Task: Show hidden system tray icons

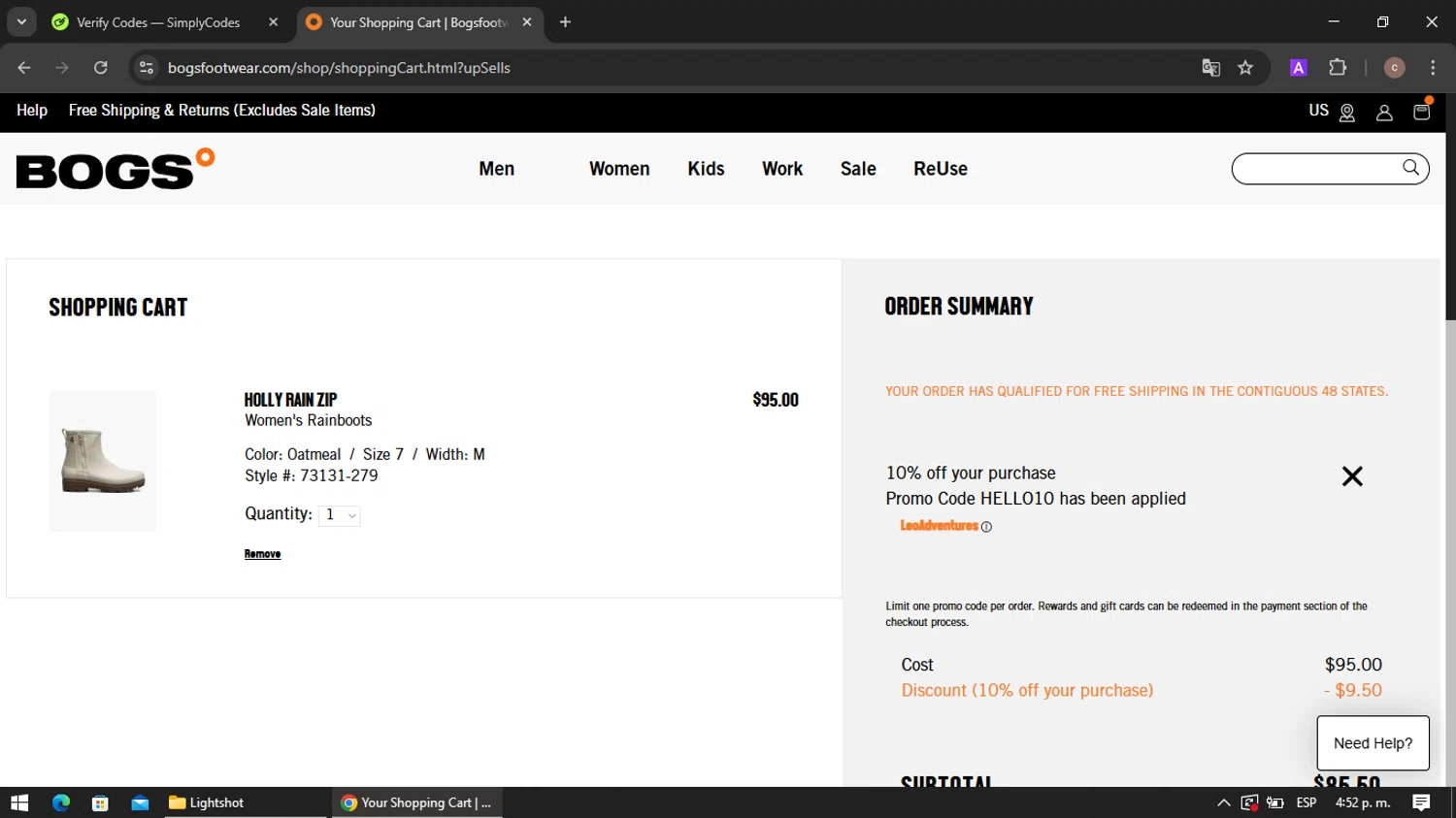Action: pyautogui.click(x=1223, y=802)
